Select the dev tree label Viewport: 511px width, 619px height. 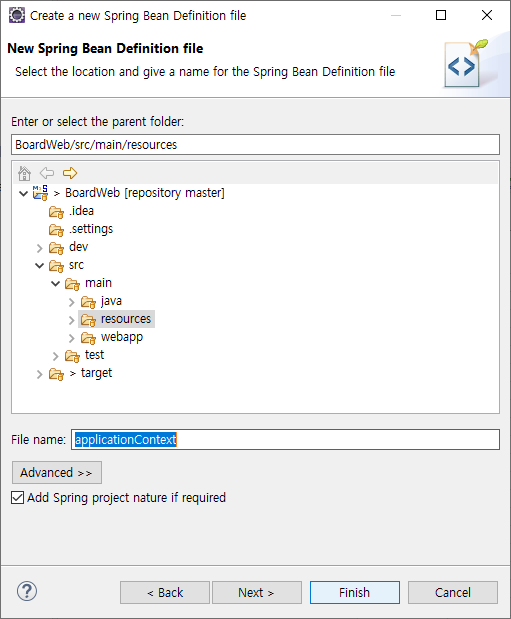pos(79,247)
